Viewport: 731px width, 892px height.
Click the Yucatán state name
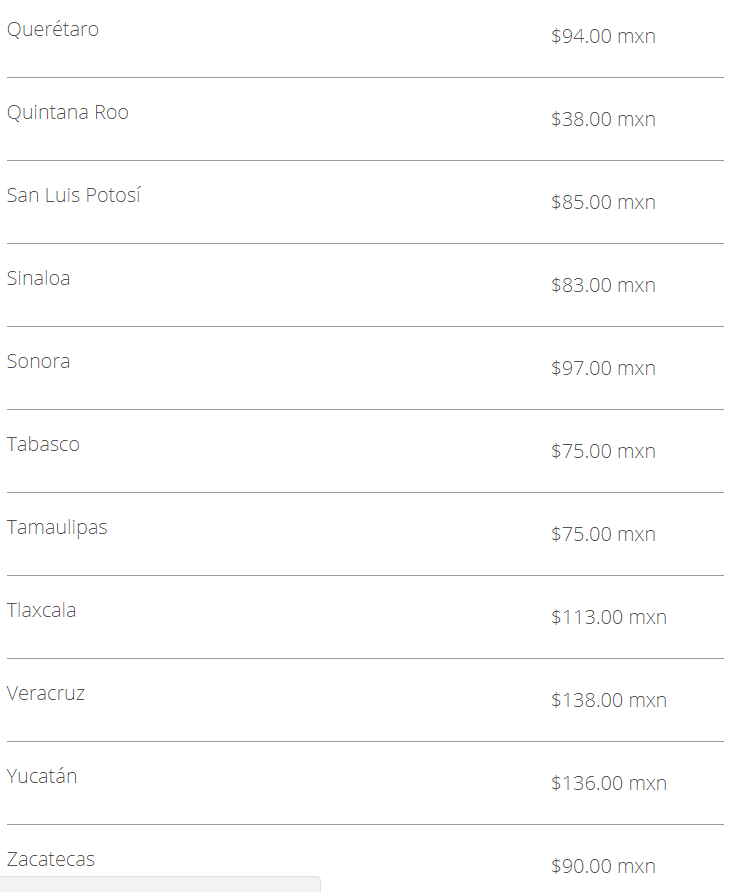[42, 777]
